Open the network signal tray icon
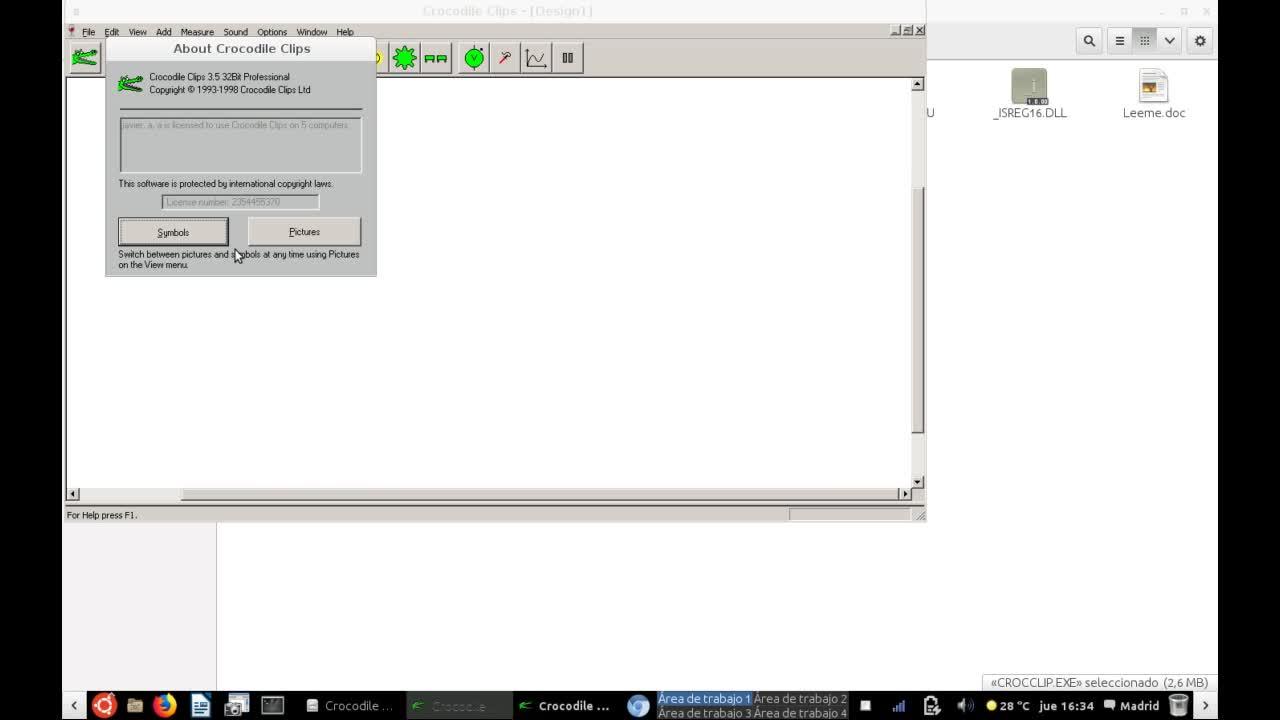 pos(898,706)
